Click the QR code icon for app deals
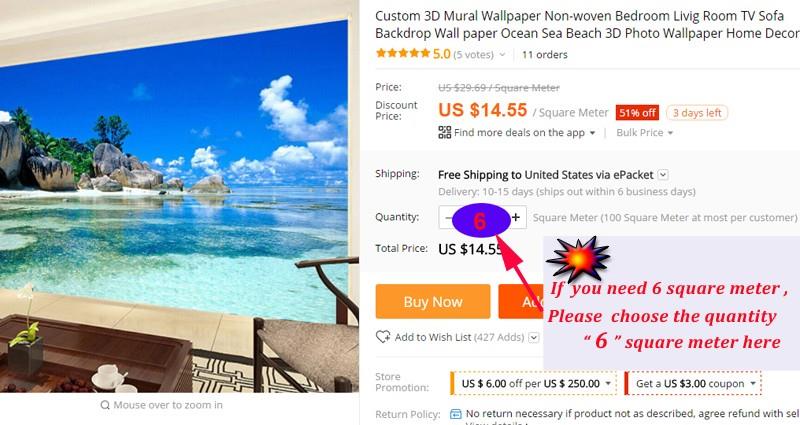The width and height of the screenshot is (800, 425). coord(444,133)
